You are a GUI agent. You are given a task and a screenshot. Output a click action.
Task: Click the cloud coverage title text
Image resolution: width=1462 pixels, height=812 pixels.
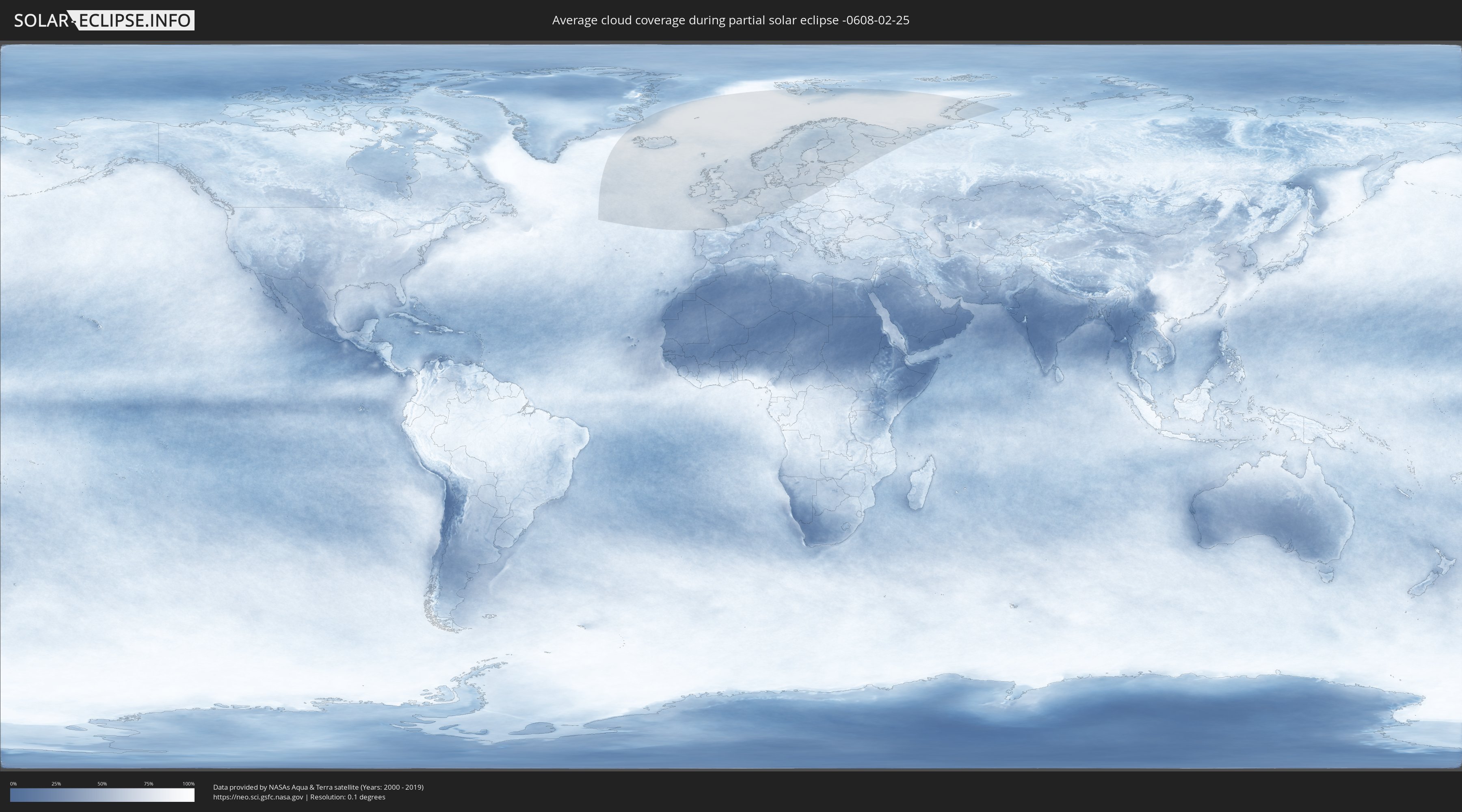click(x=731, y=20)
